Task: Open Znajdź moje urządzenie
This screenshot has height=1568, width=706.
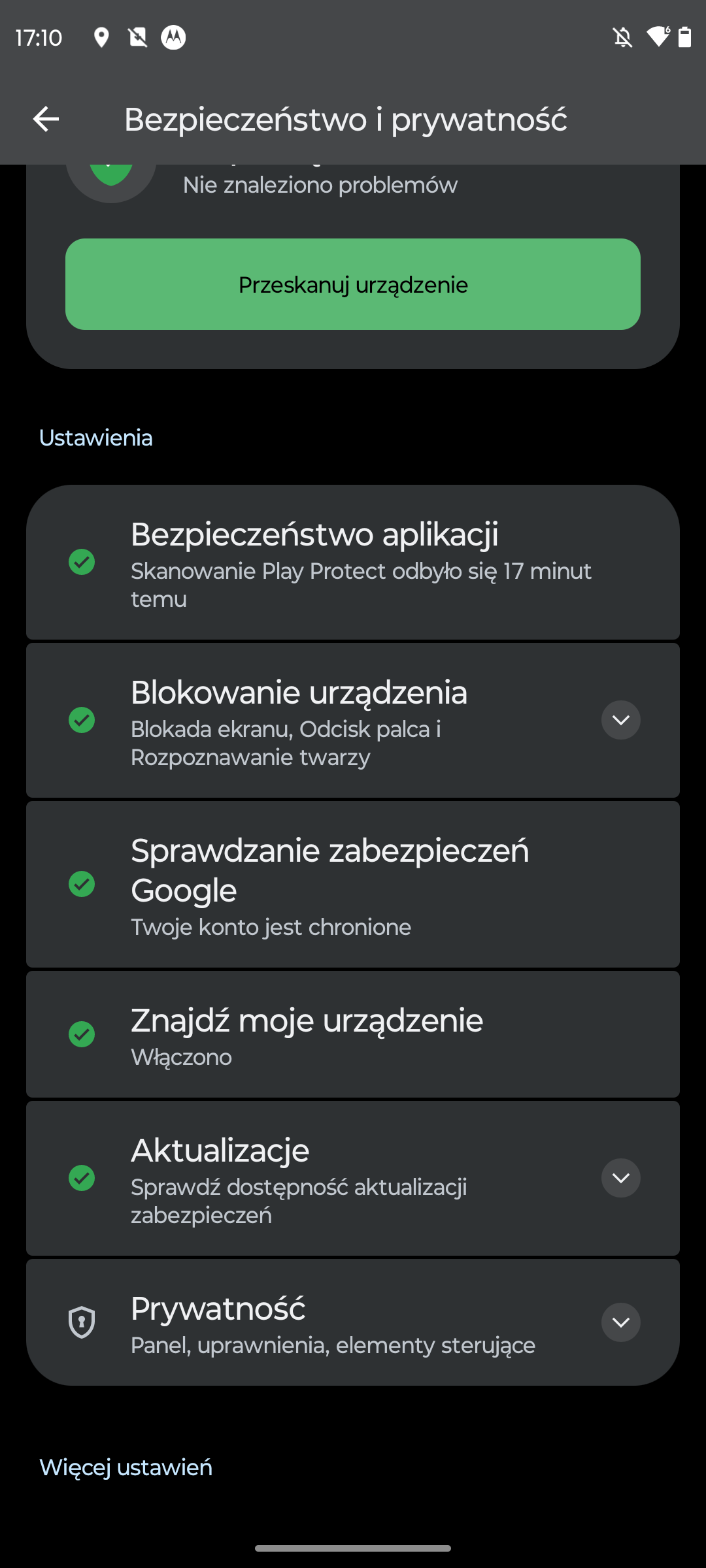Action: [x=353, y=1034]
